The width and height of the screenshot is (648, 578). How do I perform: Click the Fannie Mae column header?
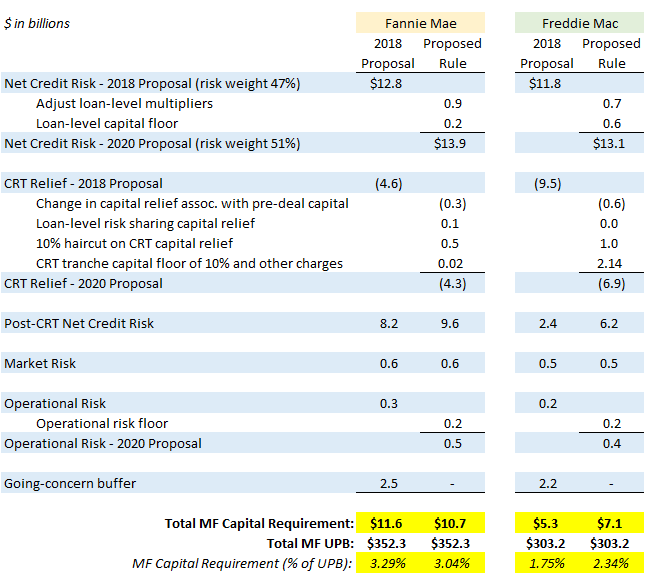[420, 23]
